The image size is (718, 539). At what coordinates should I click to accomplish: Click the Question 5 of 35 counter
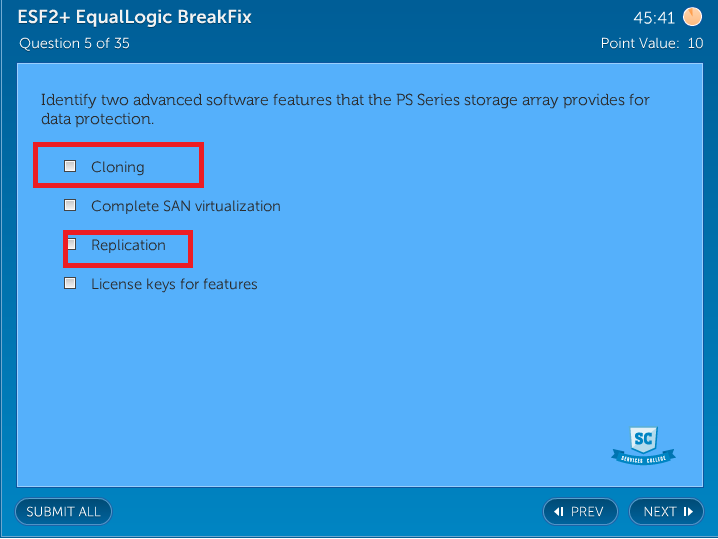click(x=74, y=43)
